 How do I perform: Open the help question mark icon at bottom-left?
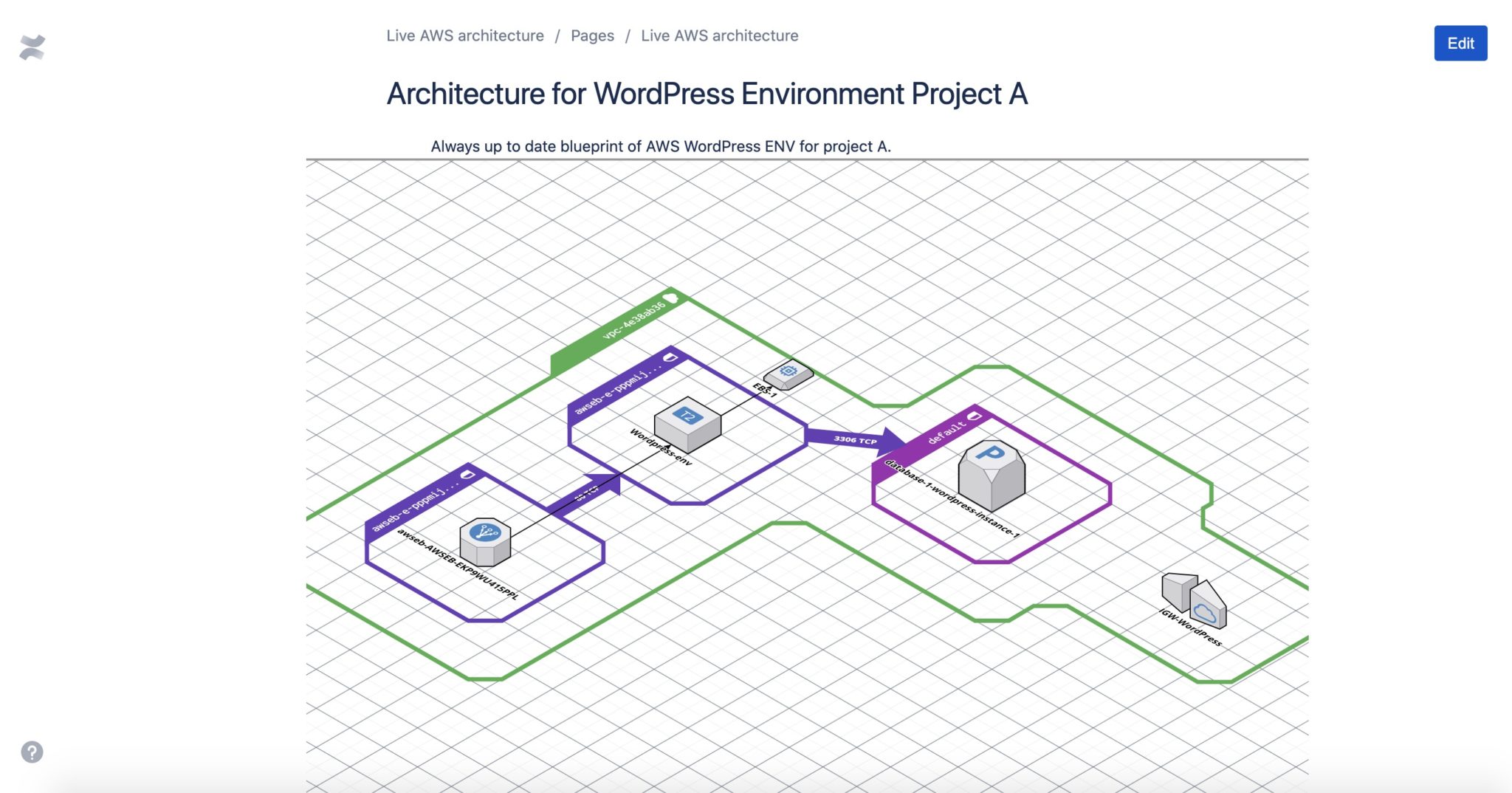click(x=31, y=751)
